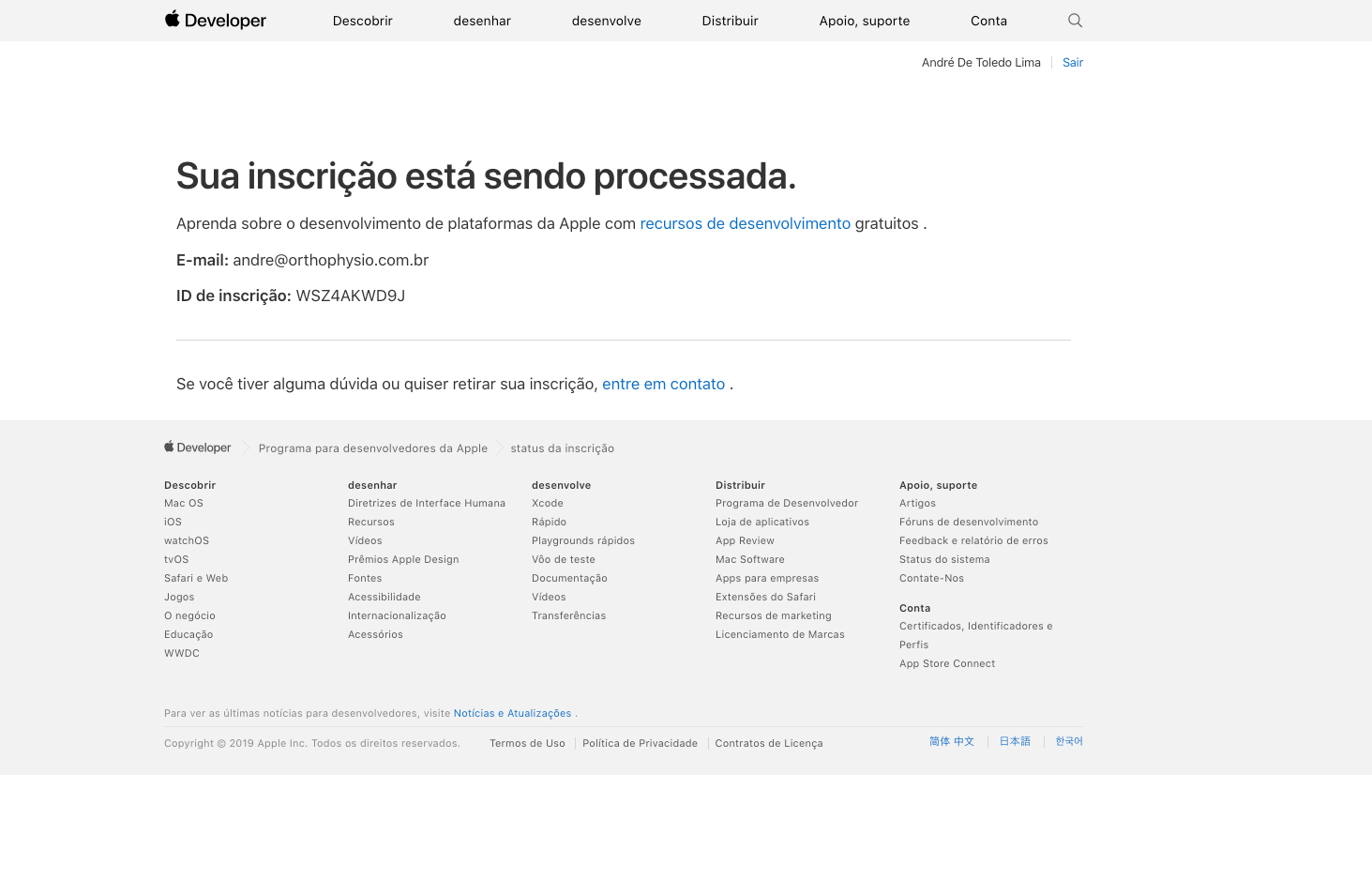Screen dimensions: 1372x895
Task: Open the Internacionalização footer link
Action: click(398, 615)
